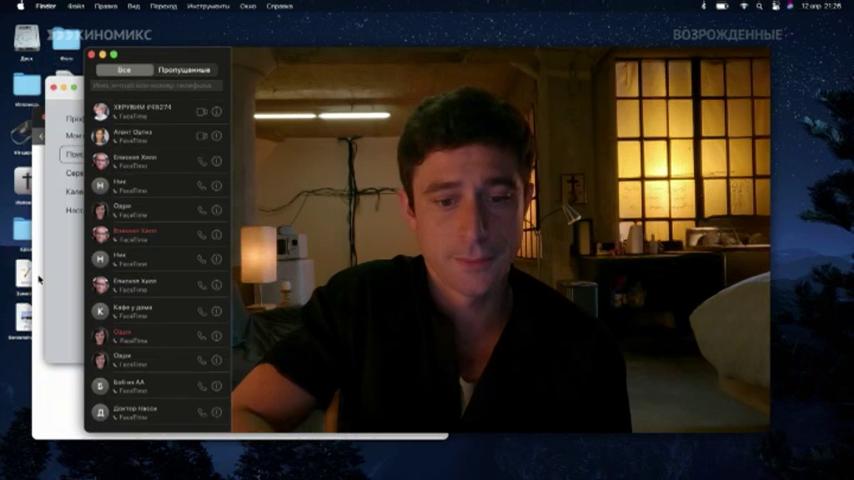The height and width of the screenshot is (480, 854).
Task: Tap the phone icon on the Доктор entry
Action: coord(202,413)
